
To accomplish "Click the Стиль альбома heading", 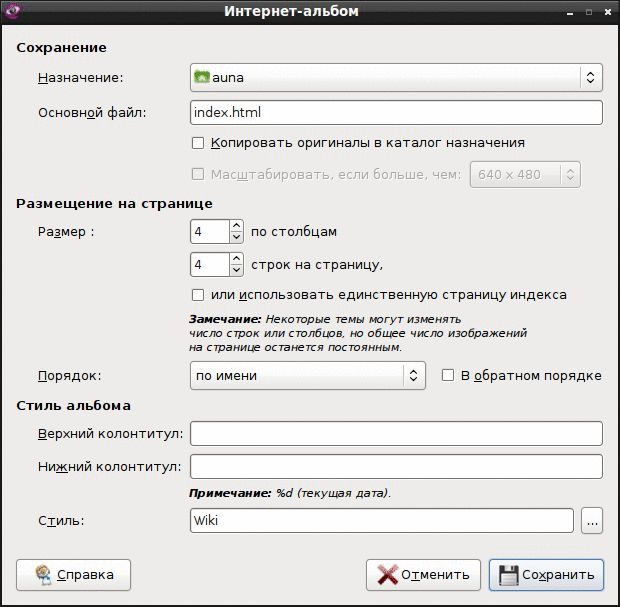I will [x=74, y=406].
